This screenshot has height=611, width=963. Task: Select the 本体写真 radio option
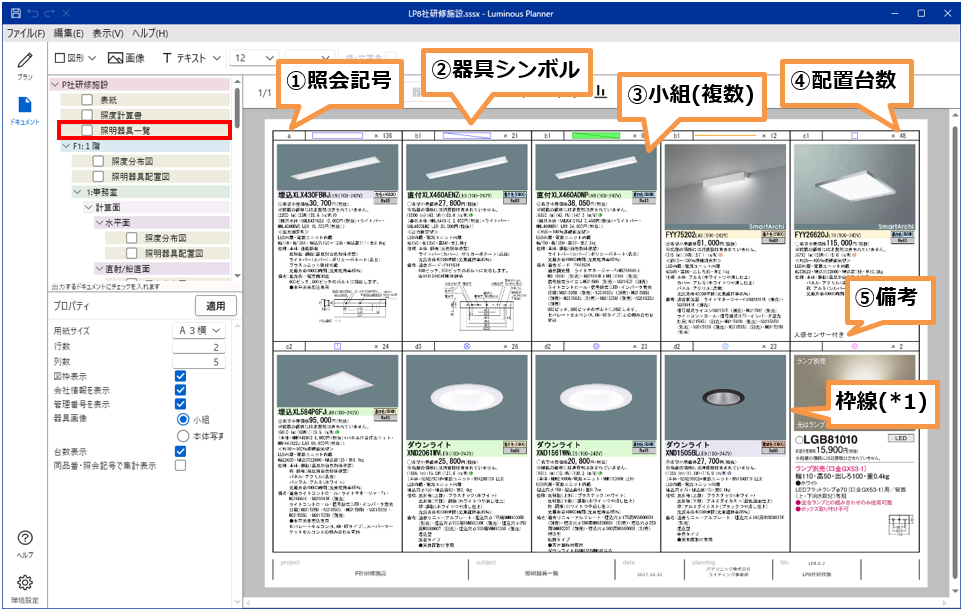pos(182,435)
